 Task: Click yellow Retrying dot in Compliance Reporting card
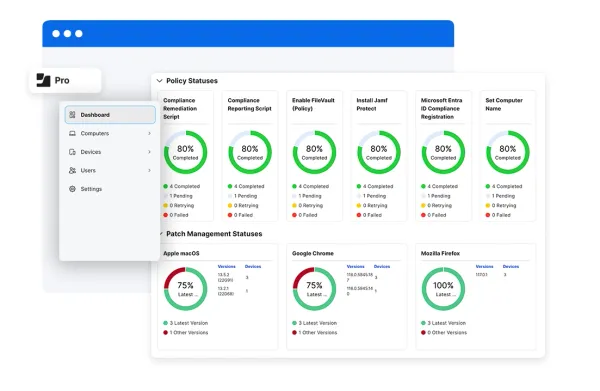(x=230, y=205)
